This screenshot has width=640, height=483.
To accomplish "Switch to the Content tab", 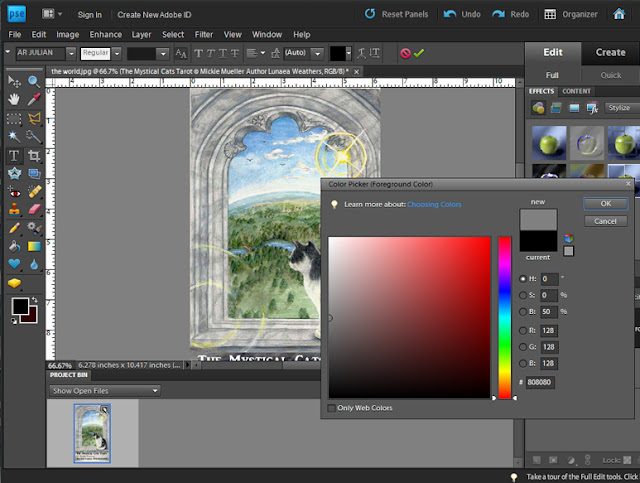I will pyautogui.click(x=577, y=91).
